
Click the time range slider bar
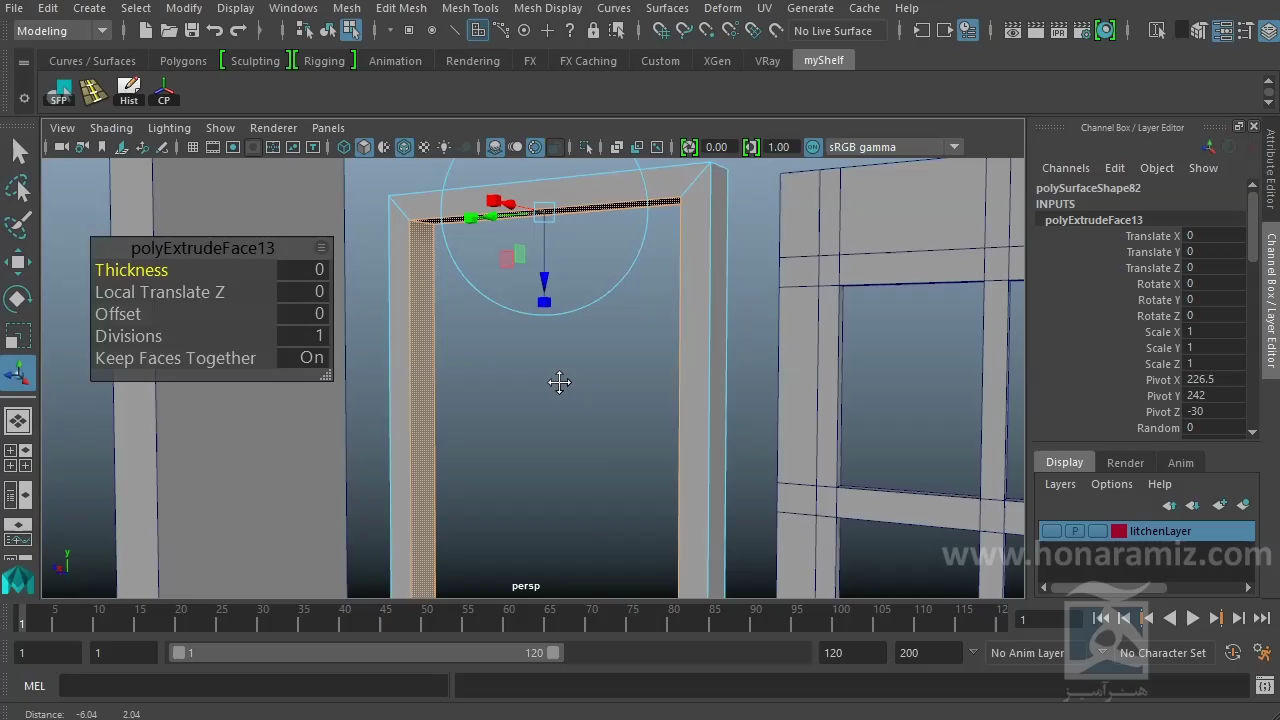[x=366, y=653]
